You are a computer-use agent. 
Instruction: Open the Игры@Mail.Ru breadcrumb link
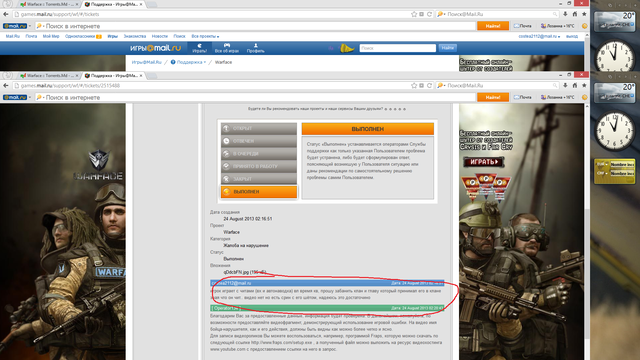click(x=147, y=62)
